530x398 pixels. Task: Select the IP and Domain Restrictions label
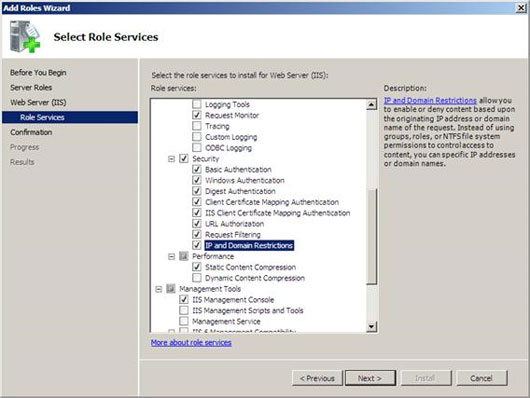pyautogui.click(x=249, y=245)
